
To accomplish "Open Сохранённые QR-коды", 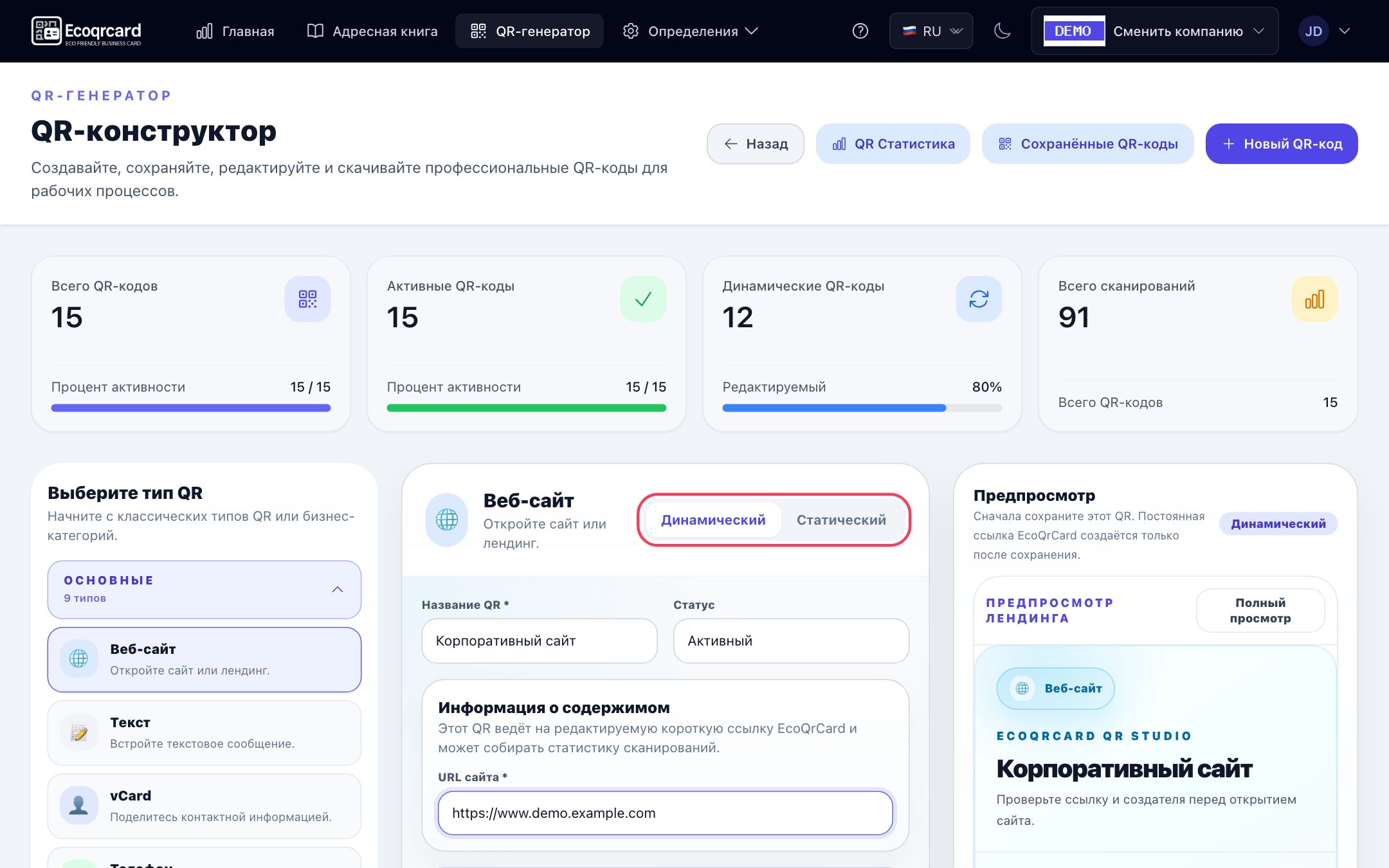I will (x=1088, y=143).
